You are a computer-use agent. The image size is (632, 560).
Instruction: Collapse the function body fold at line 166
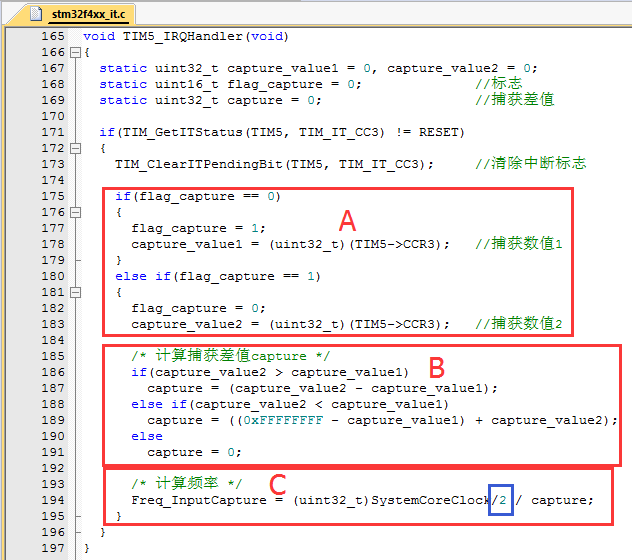click(75, 52)
